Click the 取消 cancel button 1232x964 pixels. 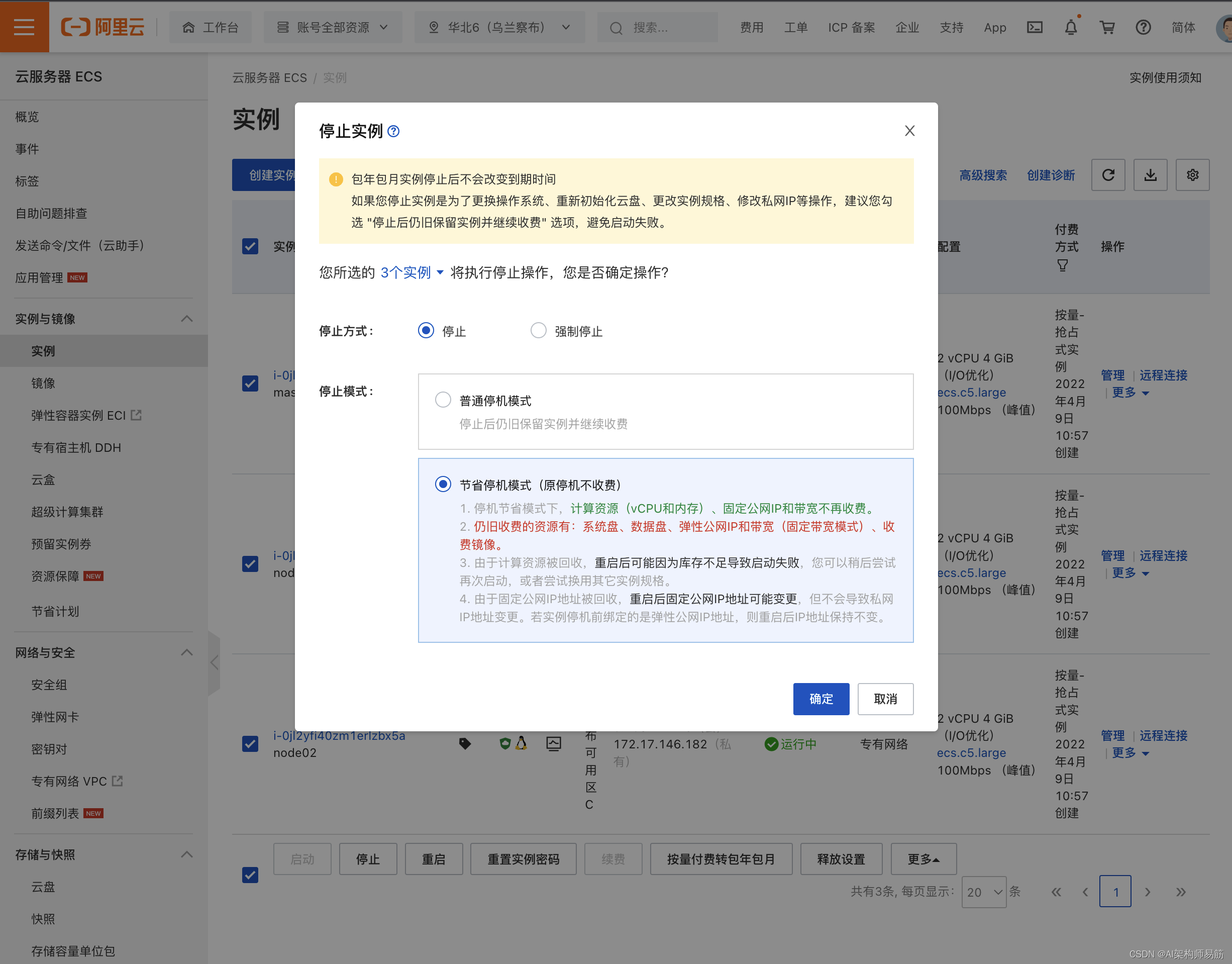[885, 699]
